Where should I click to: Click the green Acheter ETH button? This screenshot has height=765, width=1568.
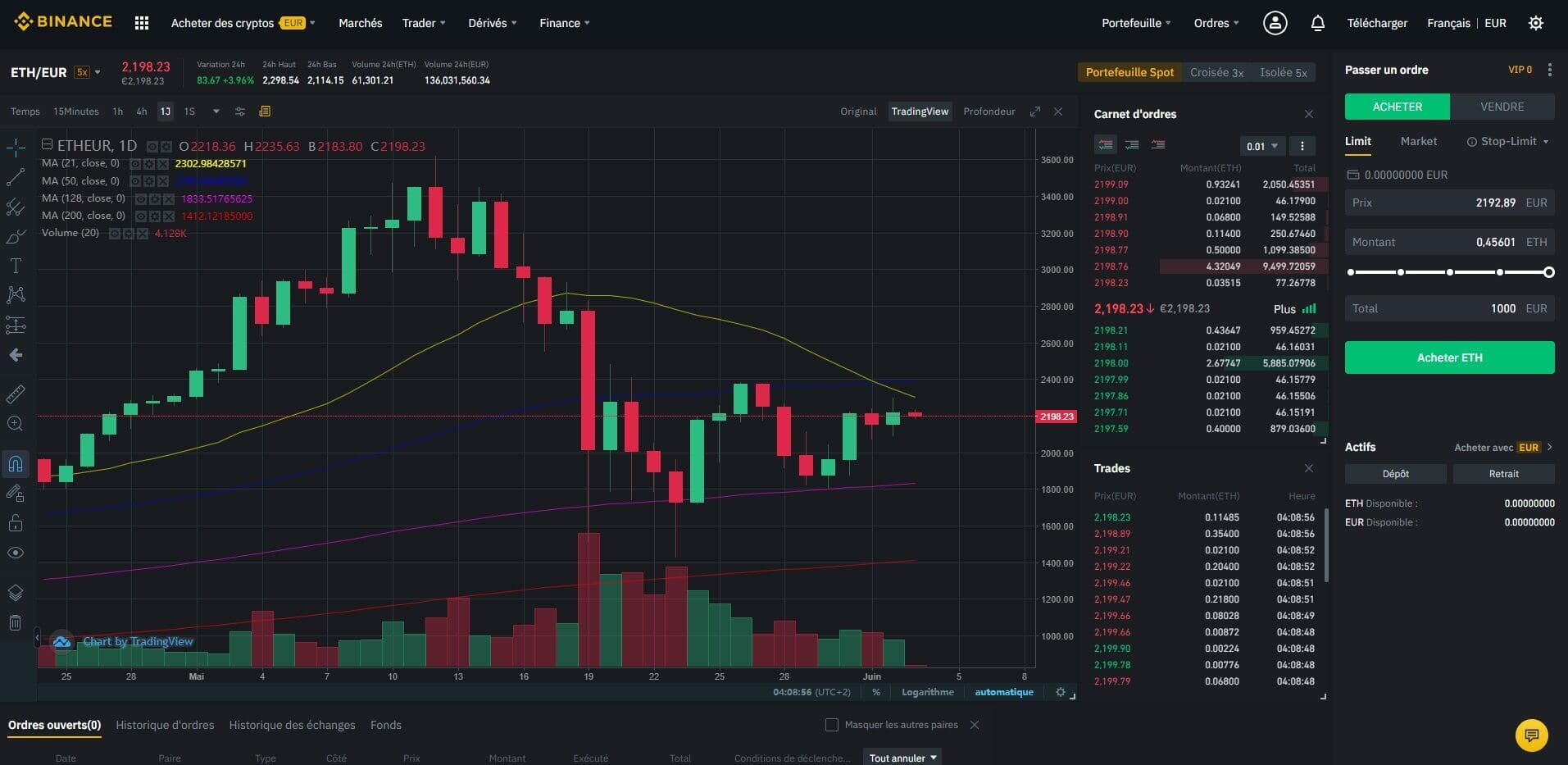click(x=1449, y=357)
